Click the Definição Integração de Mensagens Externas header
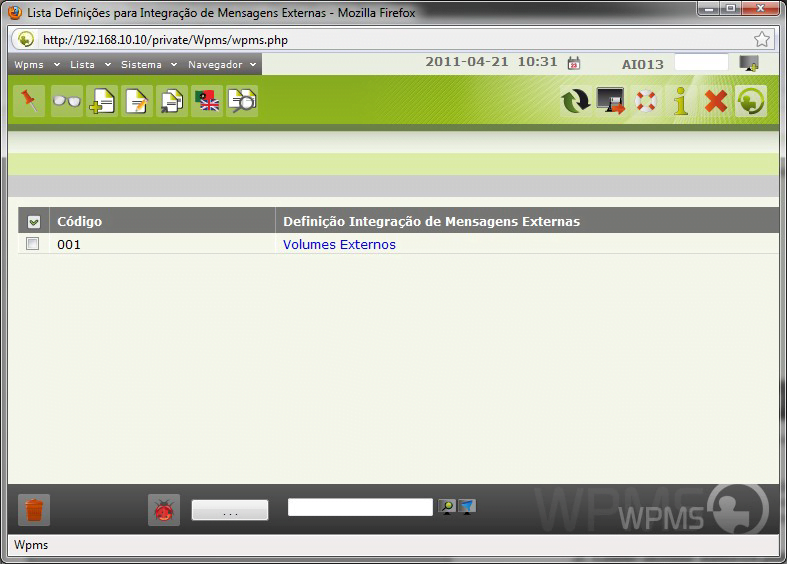This screenshot has width=787, height=564. pyautogui.click(x=432, y=221)
